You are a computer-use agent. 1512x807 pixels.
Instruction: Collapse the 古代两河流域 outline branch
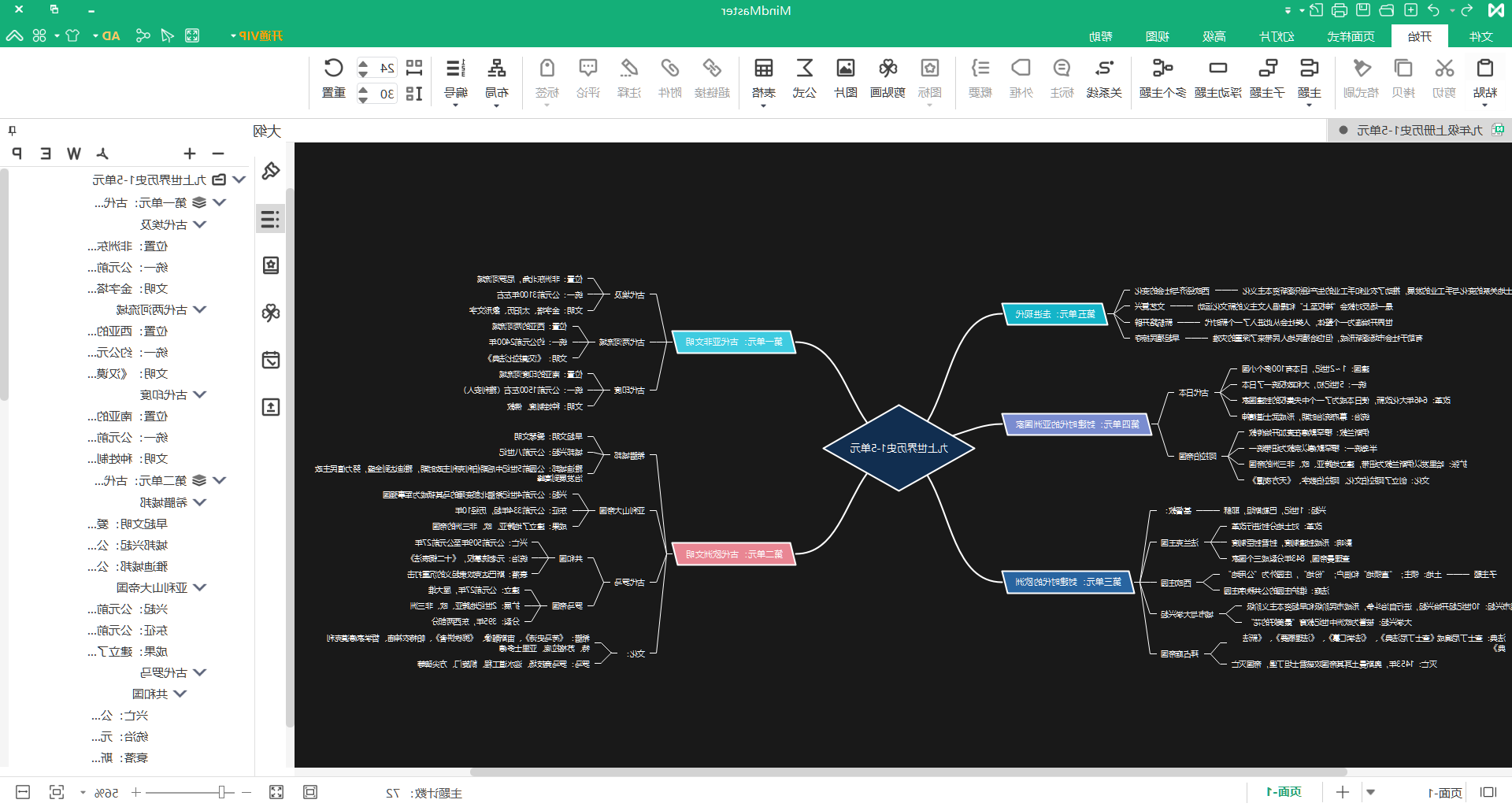200,309
